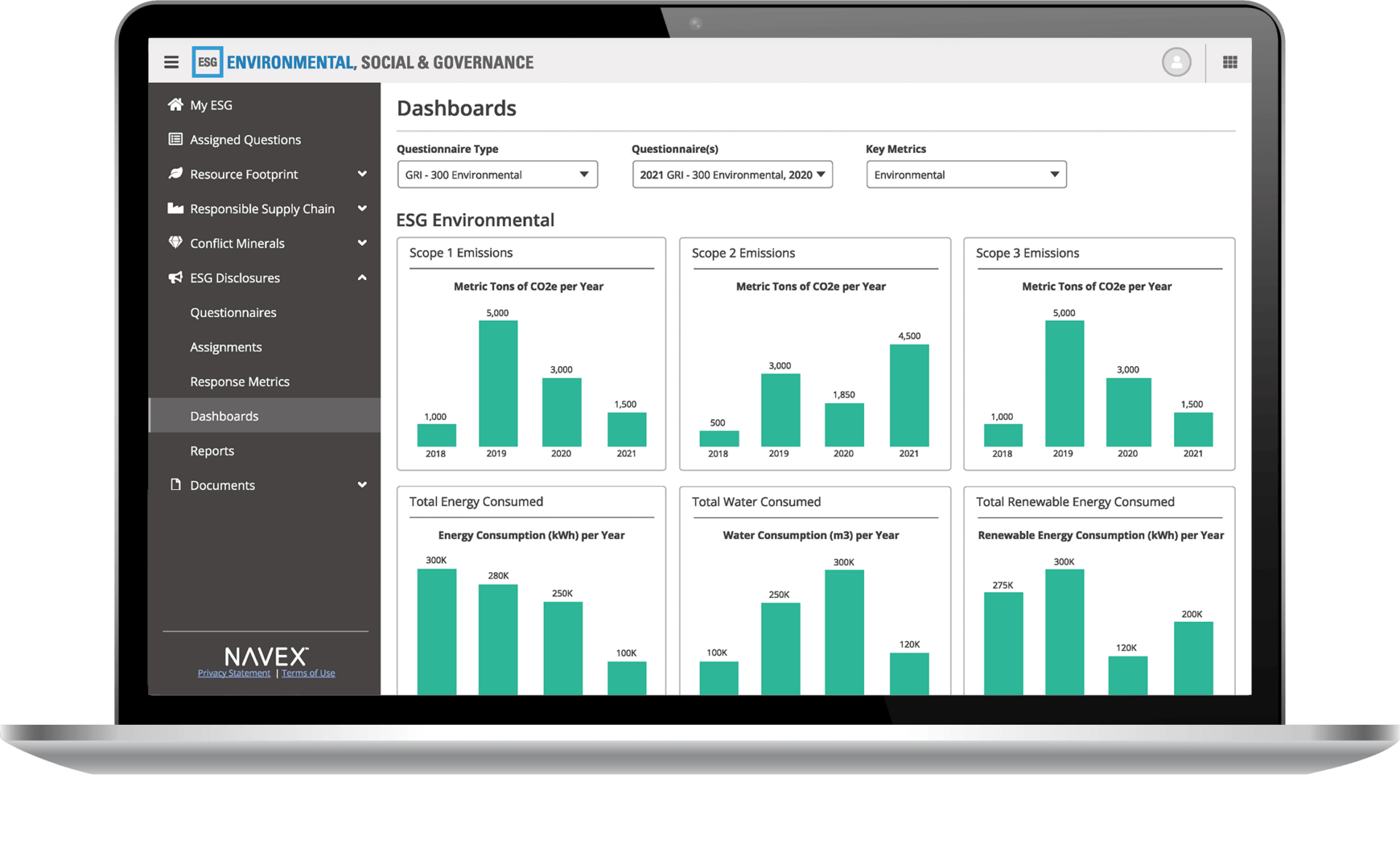
Task: Click the ESG logo in the header
Action: click(208, 62)
